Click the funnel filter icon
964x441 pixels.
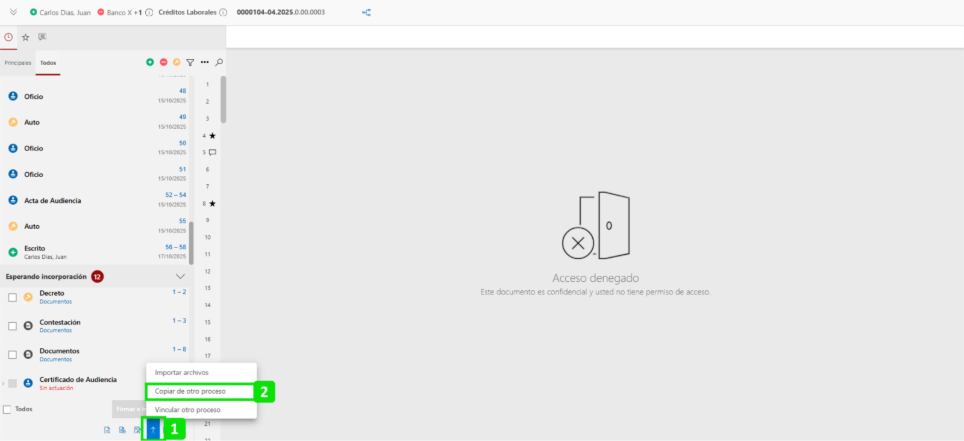190,63
